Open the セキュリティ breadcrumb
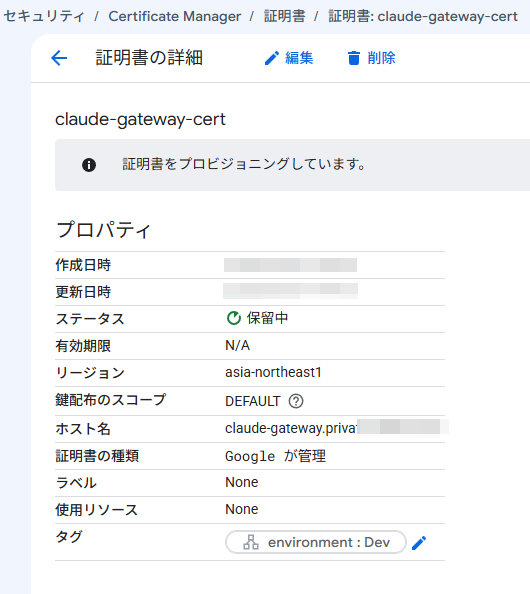 click(44, 16)
